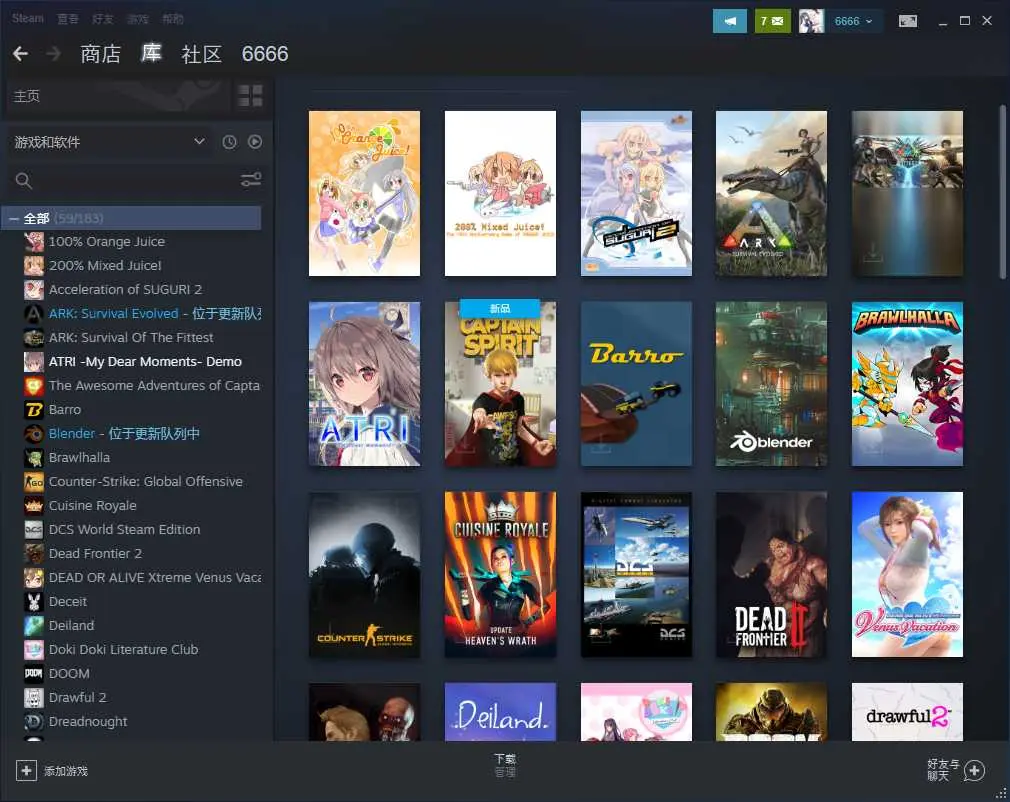Image resolution: width=1010 pixels, height=802 pixels.
Task: Open the Venus Vacation cover thumbnail
Action: tap(908, 575)
